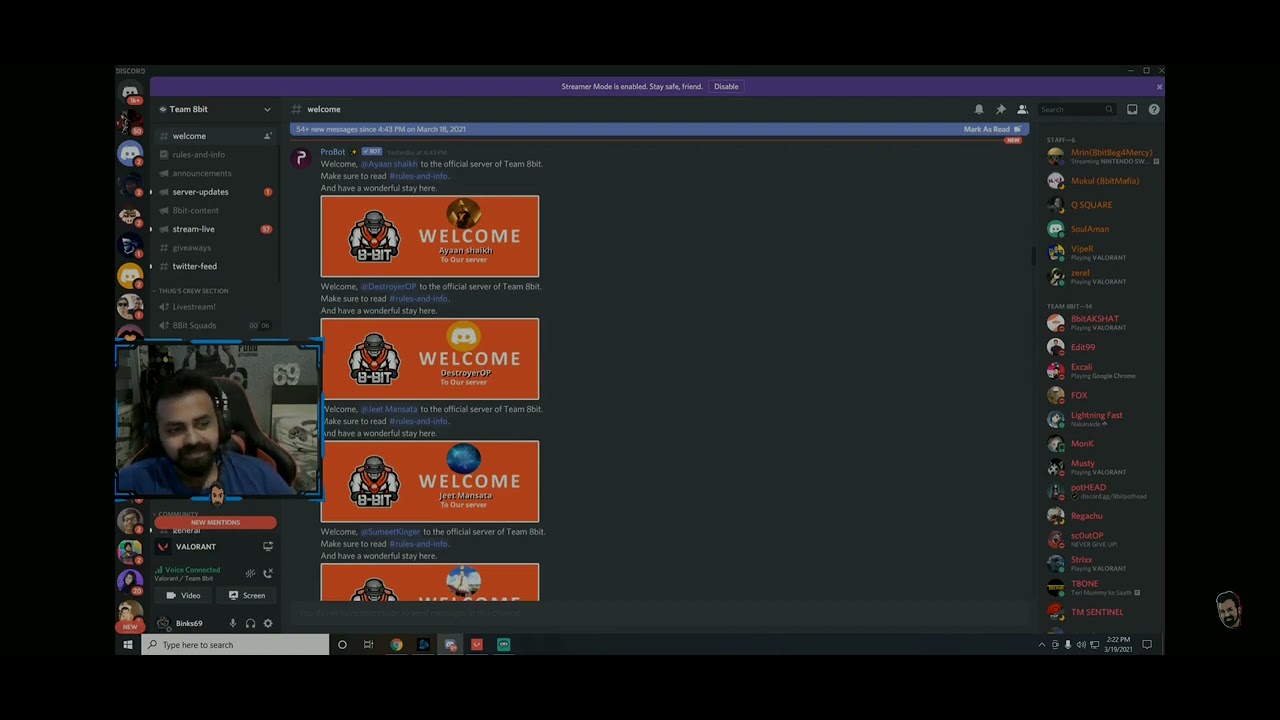Dismiss the Streamer Mode banner
Image resolution: width=1280 pixels, height=720 pixels.
click(1159, 87)
